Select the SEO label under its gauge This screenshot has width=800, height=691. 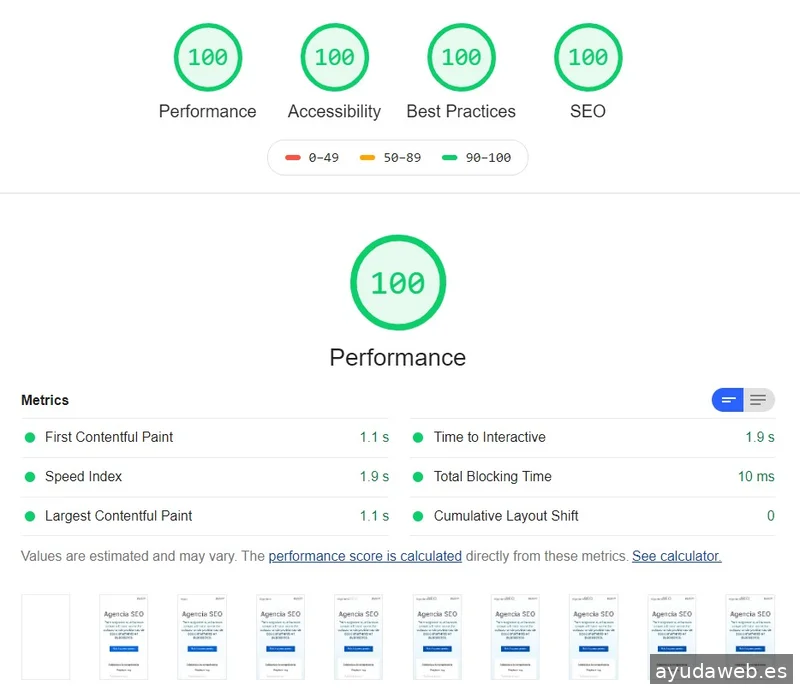588,111
